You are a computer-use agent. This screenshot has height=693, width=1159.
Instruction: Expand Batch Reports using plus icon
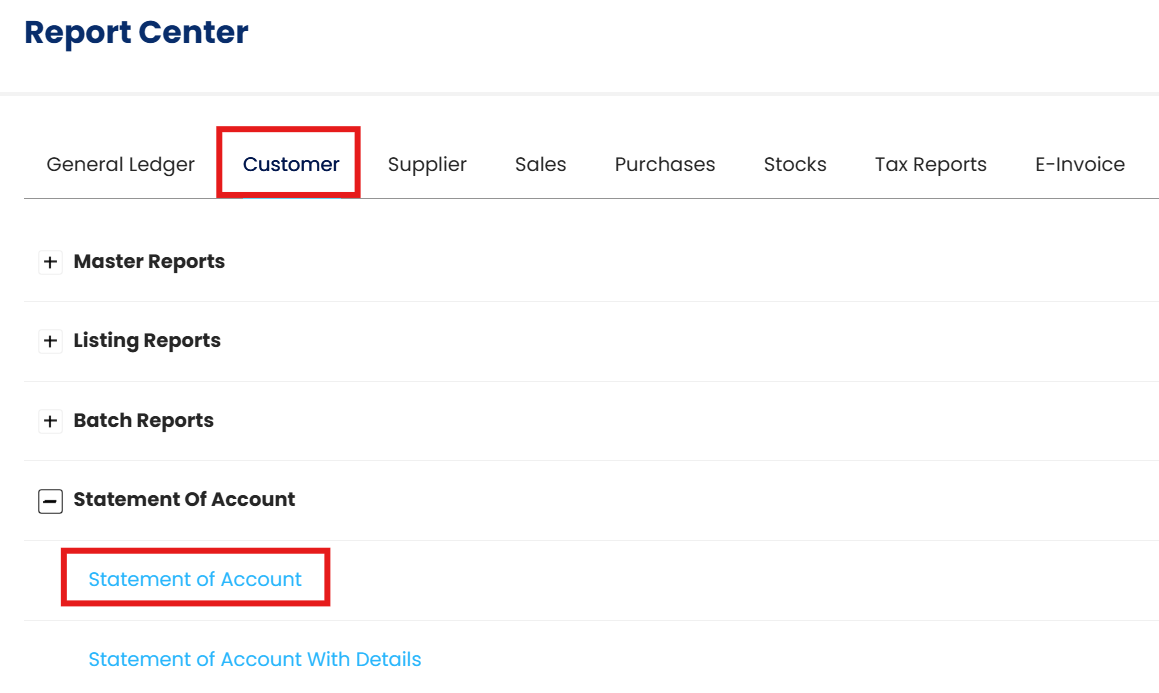50,422
